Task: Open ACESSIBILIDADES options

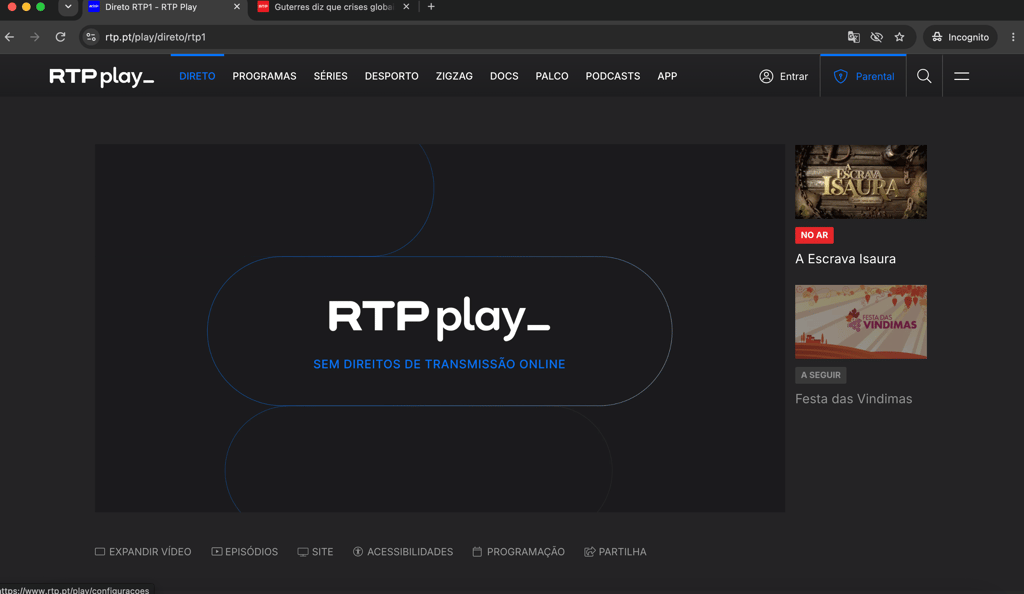Action: (x=403, y=552)
